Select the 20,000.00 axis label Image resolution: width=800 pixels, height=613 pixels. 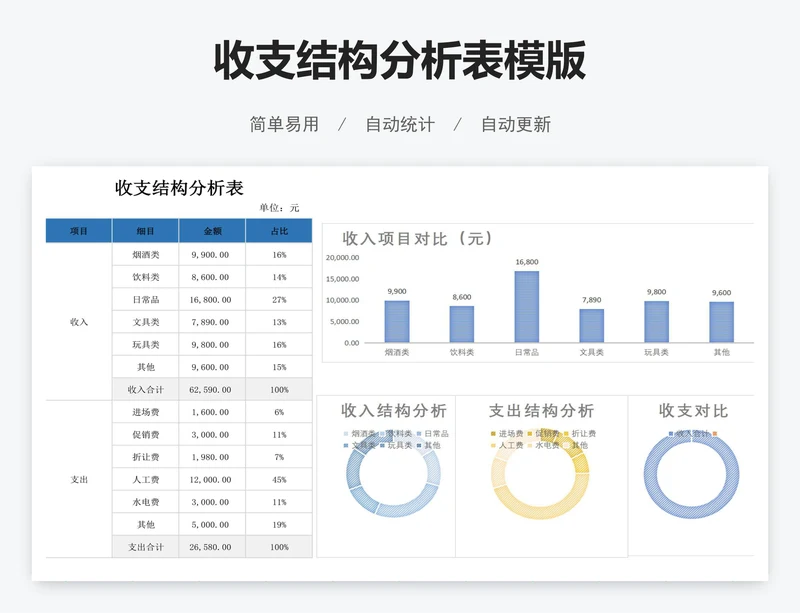click(x=342, y=257)
